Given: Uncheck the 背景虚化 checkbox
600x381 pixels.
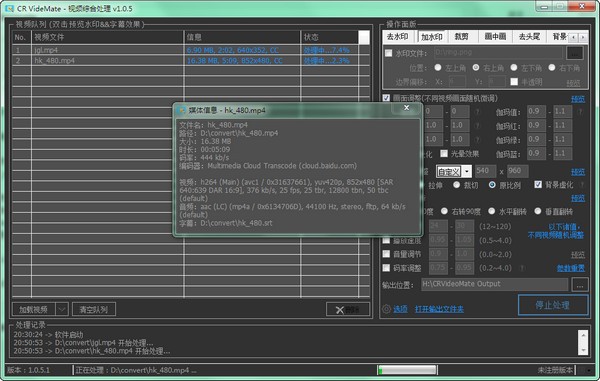Looking at the screenshot, I should click(538, 185).
